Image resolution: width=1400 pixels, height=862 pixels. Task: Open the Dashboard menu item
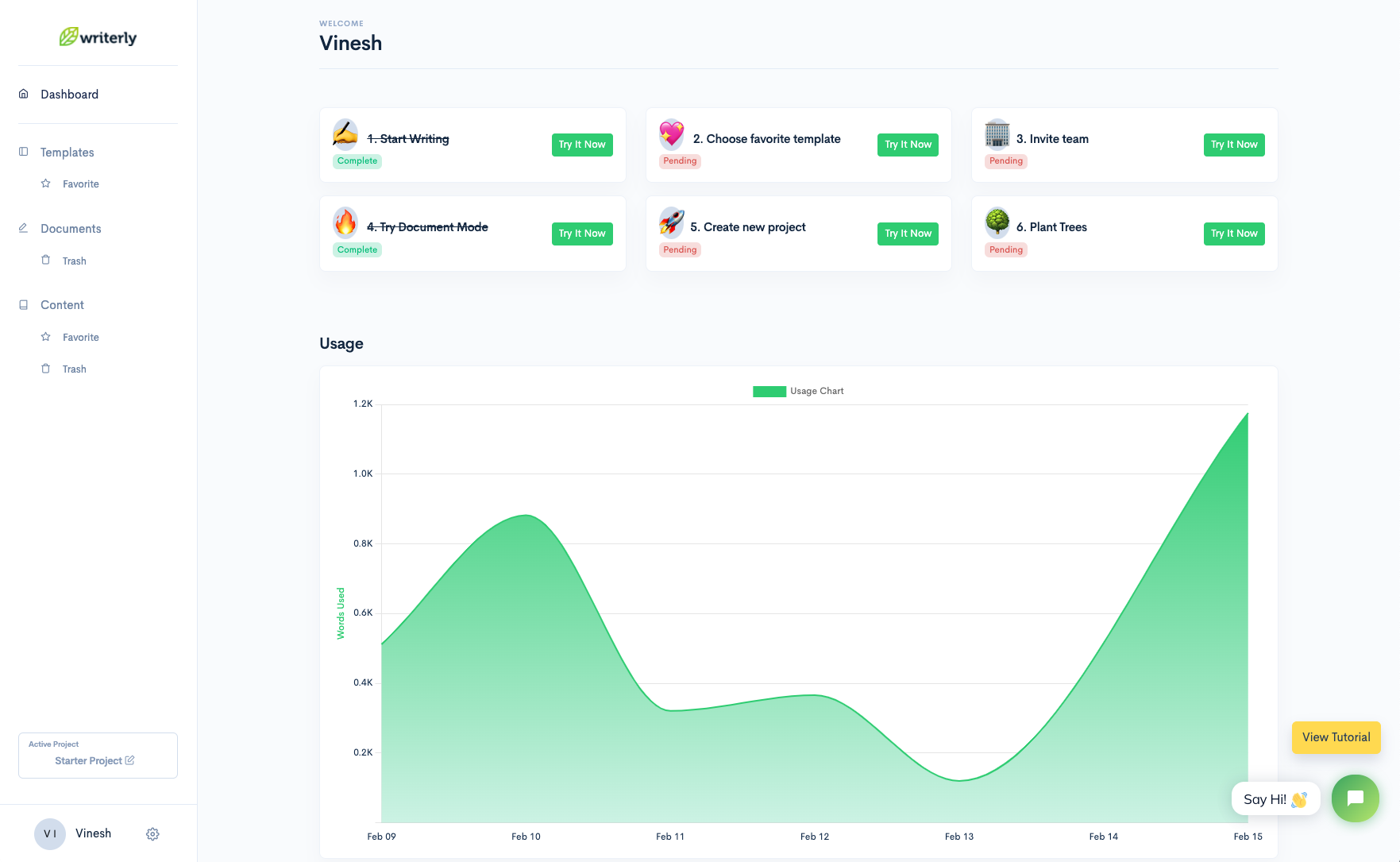(x=69, y=95)
